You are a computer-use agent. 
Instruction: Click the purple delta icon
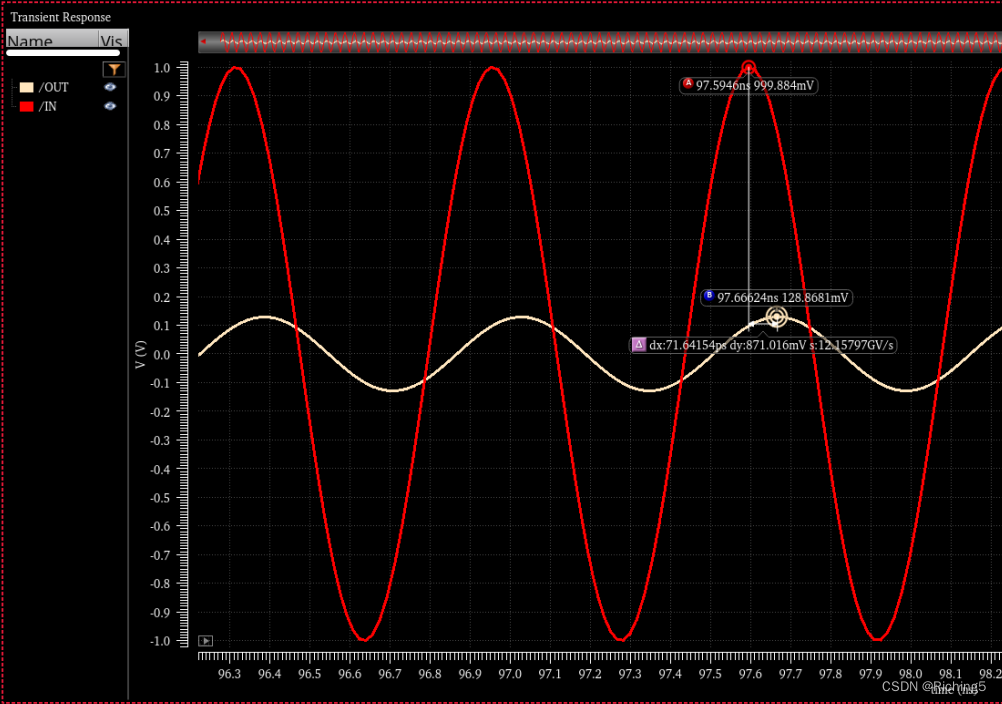[x=638, y=345]
